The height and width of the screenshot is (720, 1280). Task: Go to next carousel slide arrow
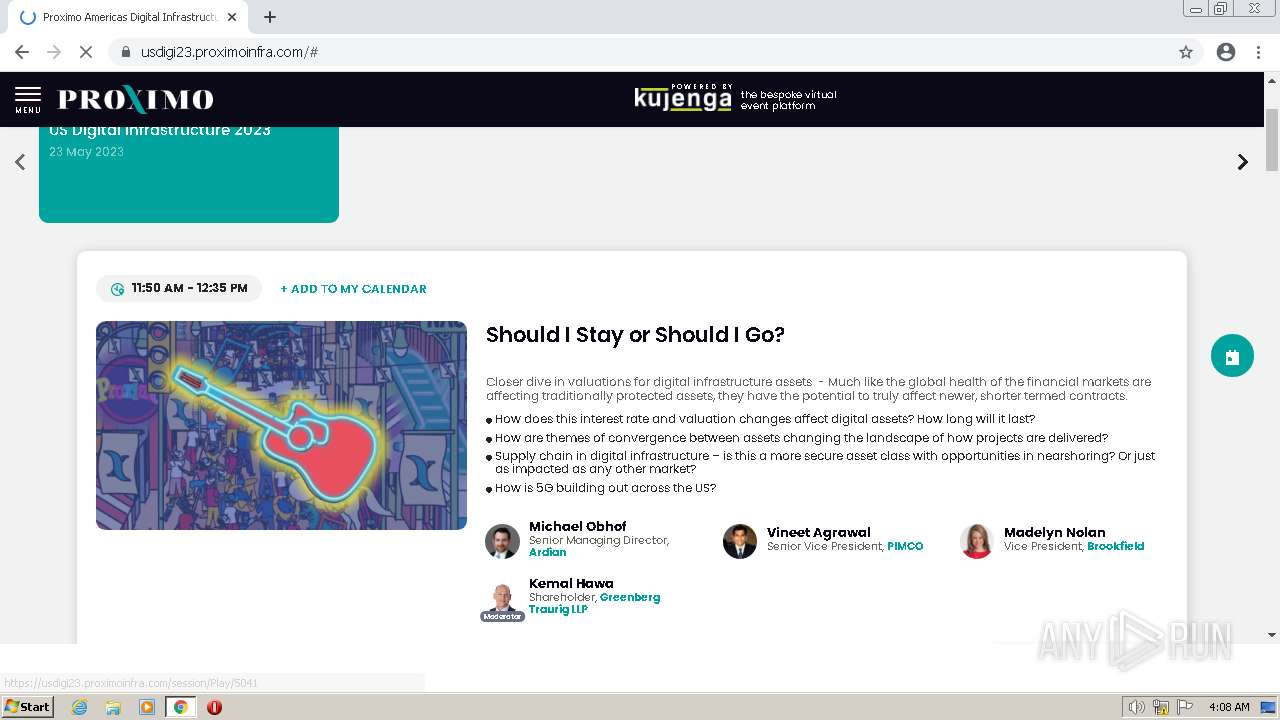pos(1243,162)
